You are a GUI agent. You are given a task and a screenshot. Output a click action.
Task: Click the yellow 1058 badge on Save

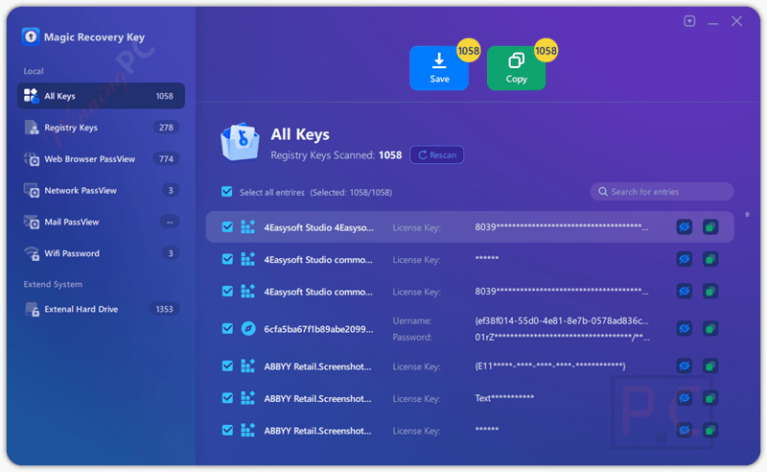(x=468, y=50)
